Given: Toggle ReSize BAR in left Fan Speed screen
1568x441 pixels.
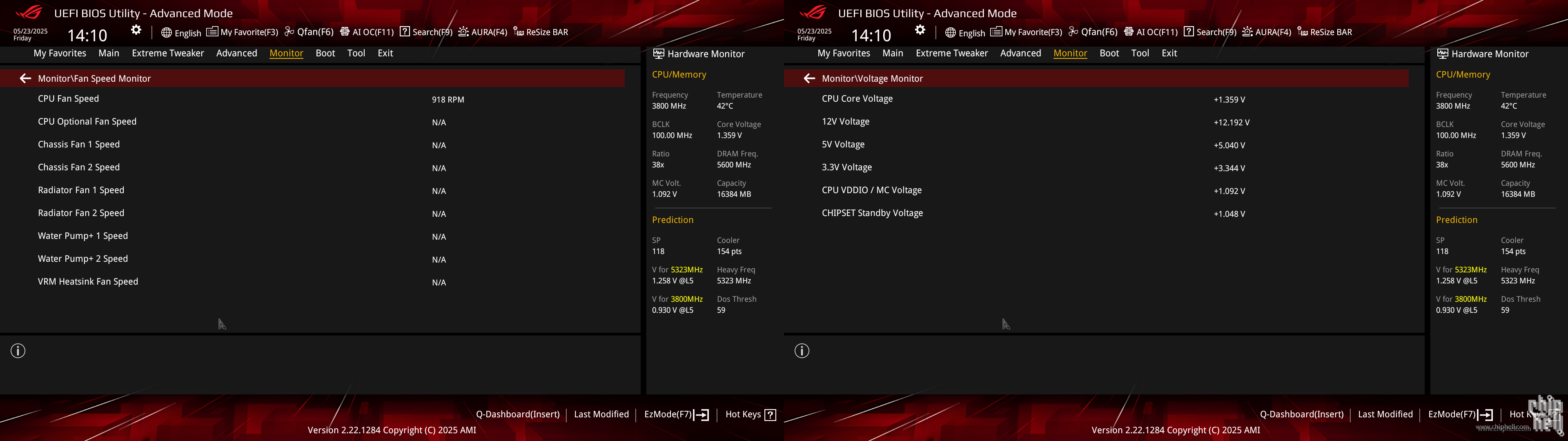Looking at the screenshot, I should pyautogui.click(x=541, y=32).
